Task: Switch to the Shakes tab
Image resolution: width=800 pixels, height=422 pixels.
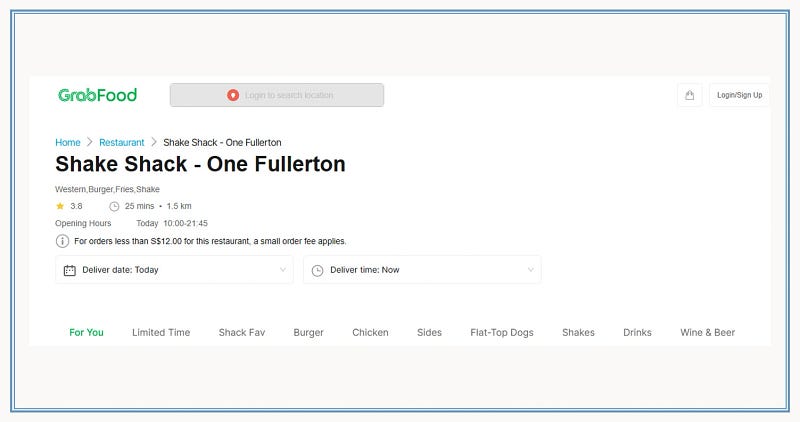Action: 578,332
